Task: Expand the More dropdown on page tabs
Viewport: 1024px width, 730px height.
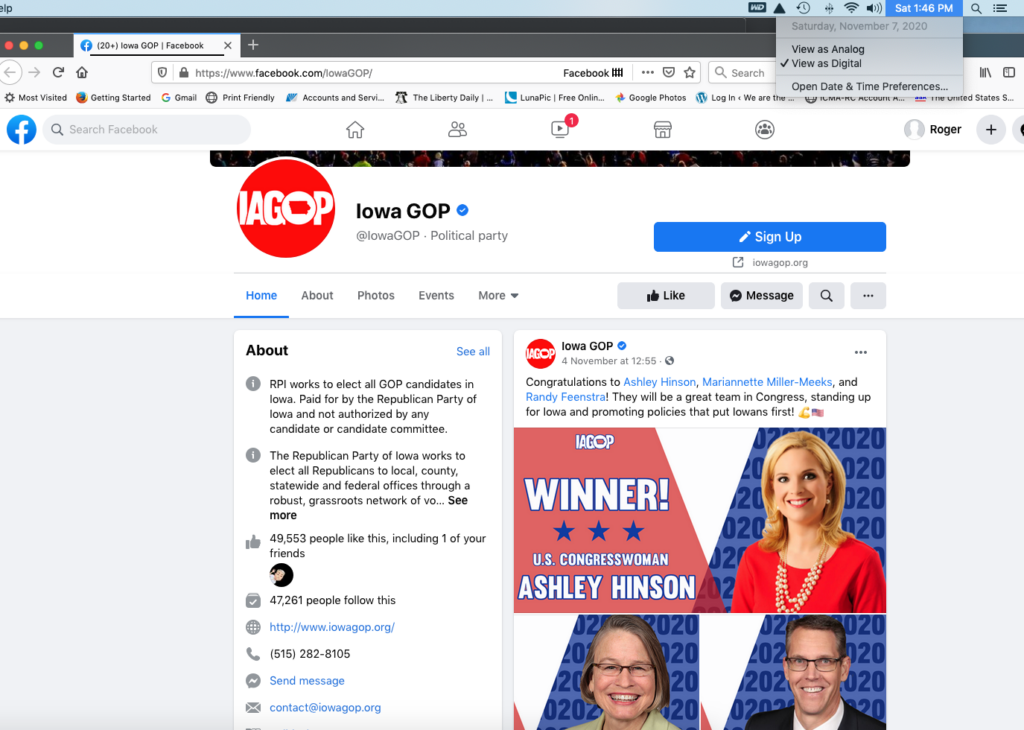Action: [x=498, y=296]
